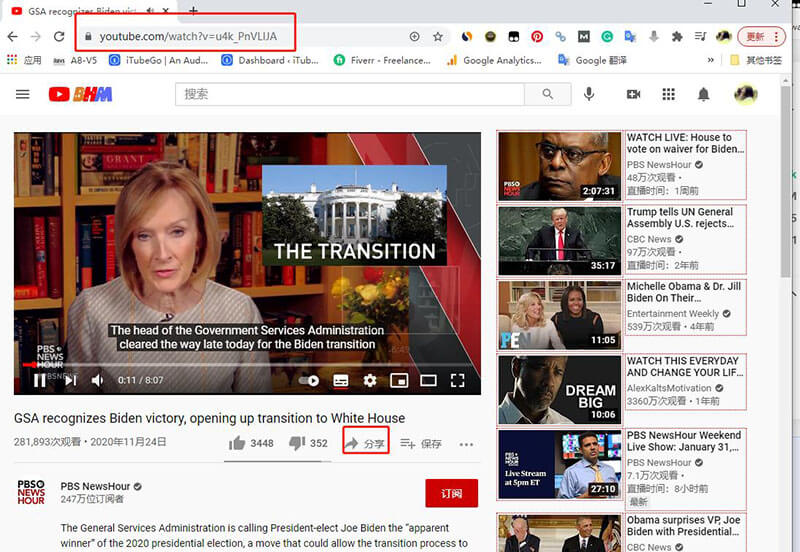The width and height of the screenshot is (800, 552).
Task: Open the Fiverr - Freelance bookmark
Action: click(x=382, y=60)
